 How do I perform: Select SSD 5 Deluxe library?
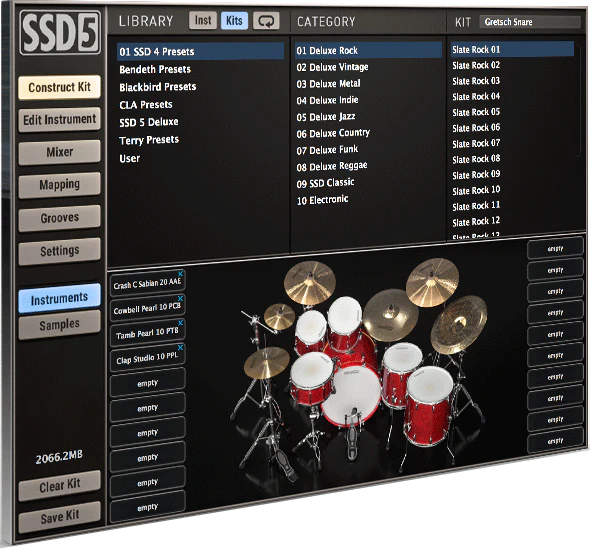(149, 122)
